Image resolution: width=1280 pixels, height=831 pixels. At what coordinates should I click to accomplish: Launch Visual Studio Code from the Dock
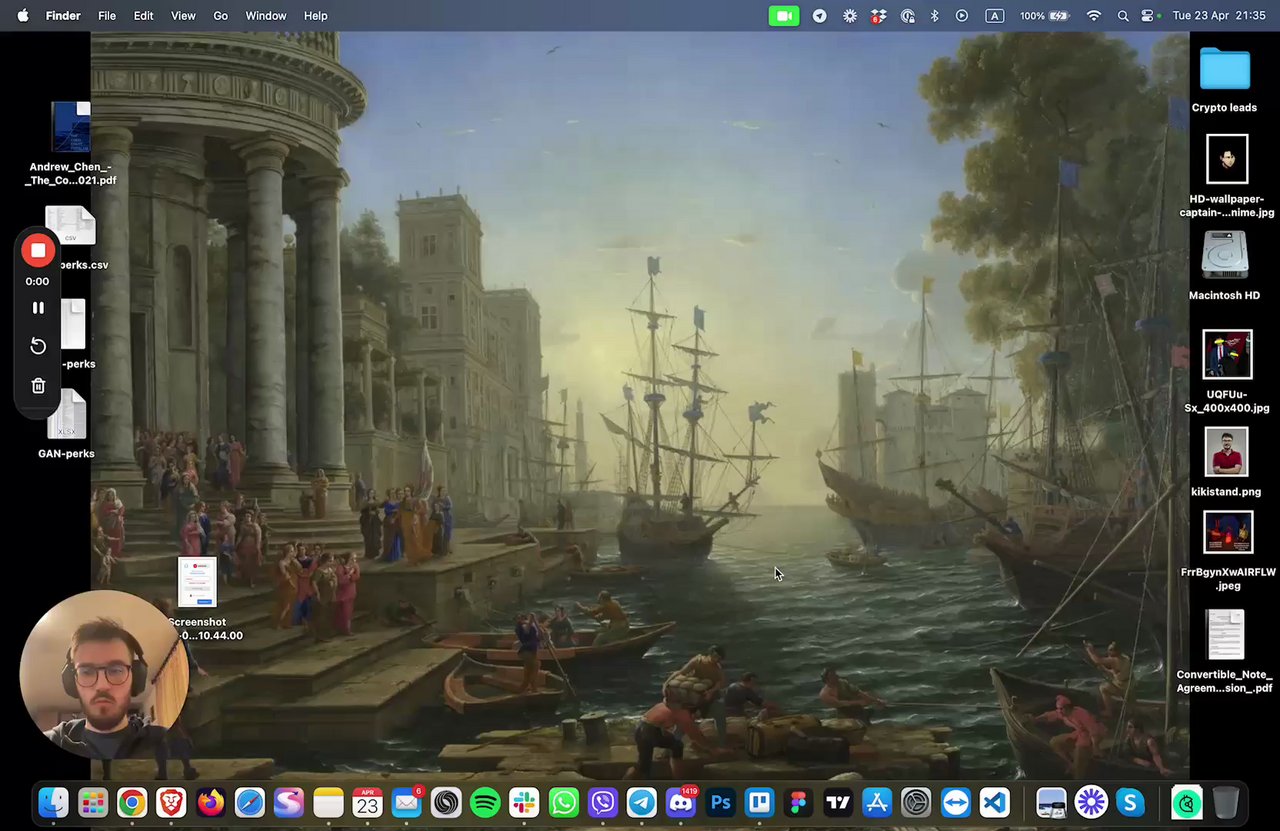click(994, 802)
